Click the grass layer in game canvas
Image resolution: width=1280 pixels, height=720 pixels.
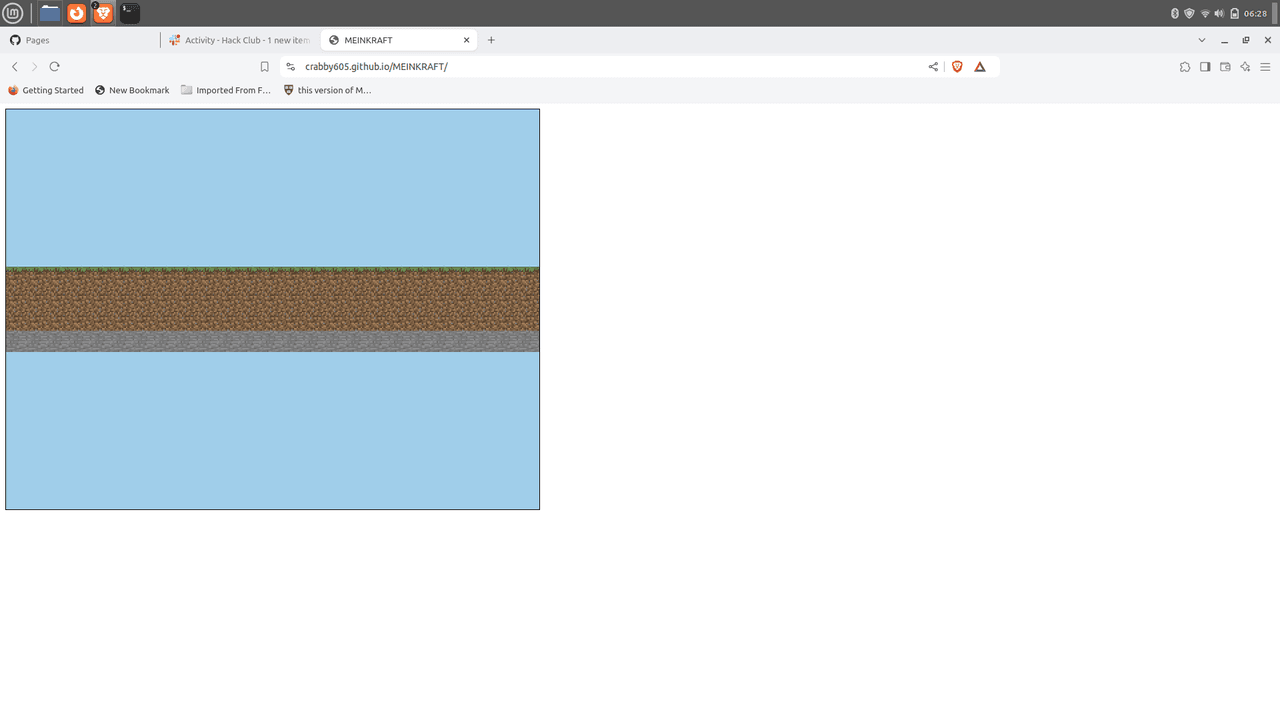pos(272,270)
